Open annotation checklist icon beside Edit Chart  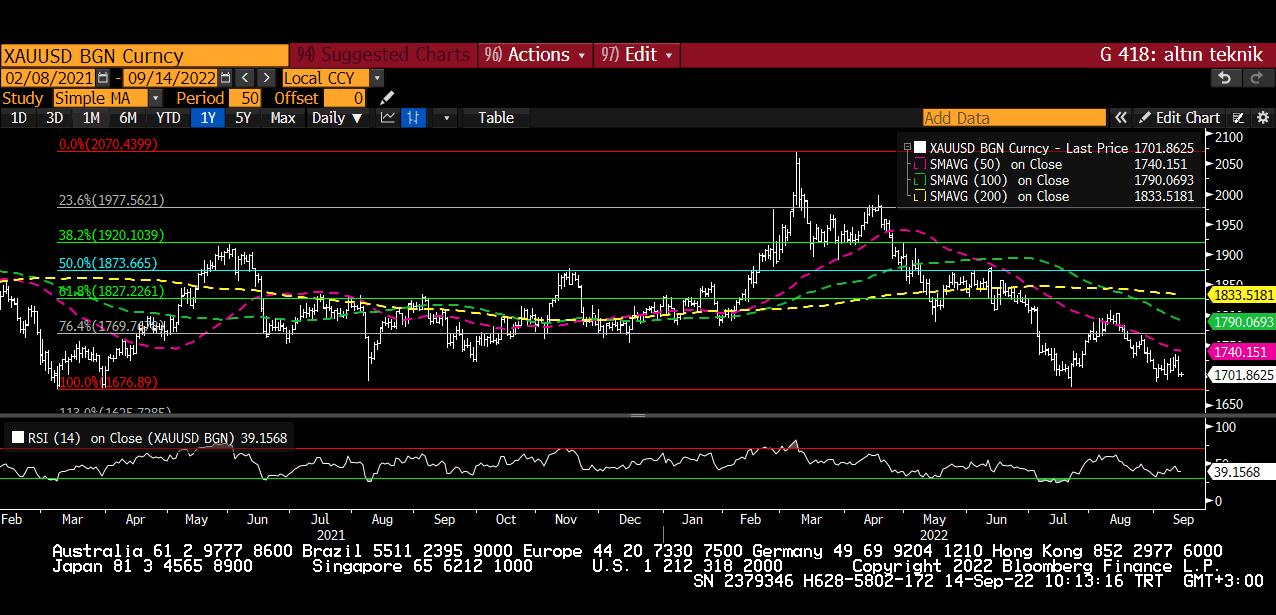(x=1238, y=118)
